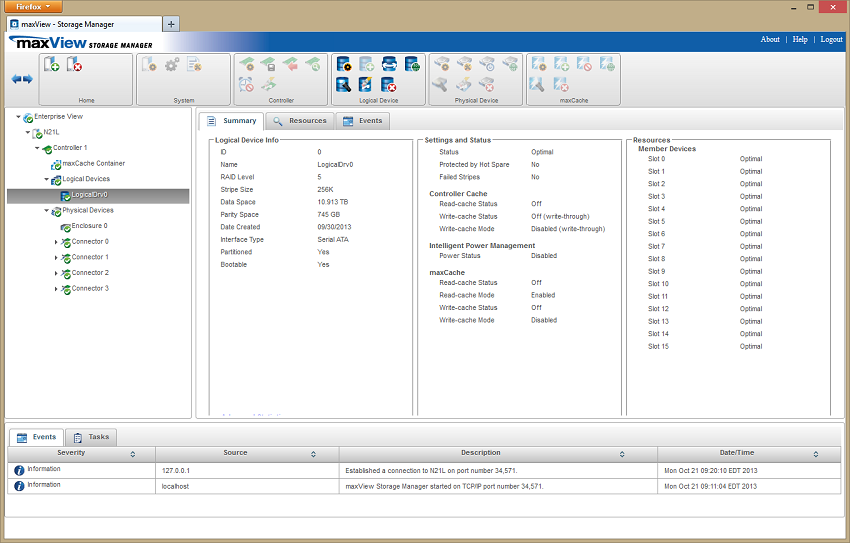Select the maxCache Container tree item
This screenshot has width=850, height=543.
tap(93, 164)
